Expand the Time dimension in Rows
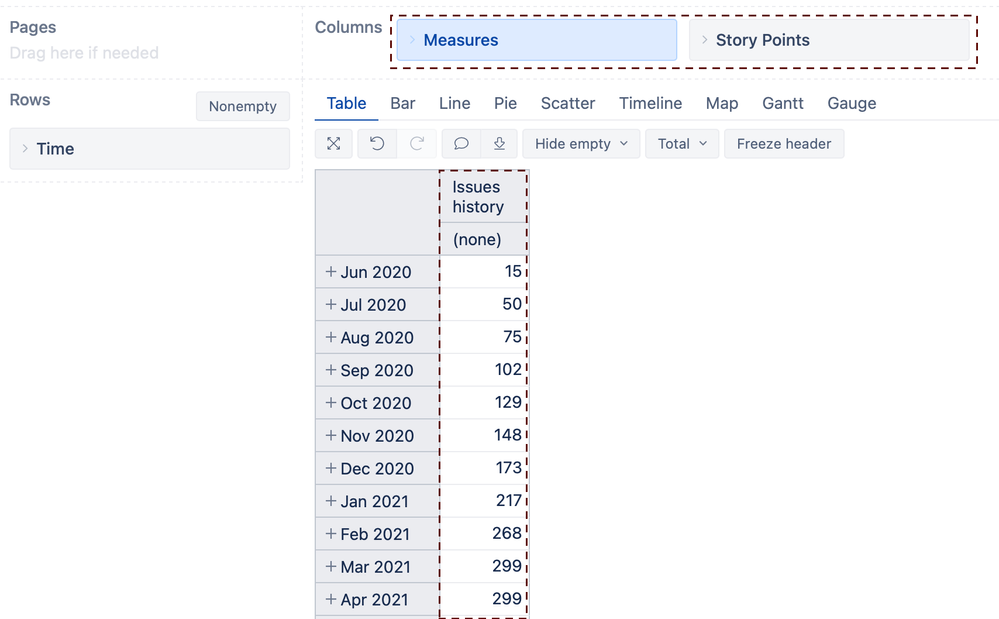Image resolution: width=999 pixels, height=619 pixels. click(x=24, y=148)
